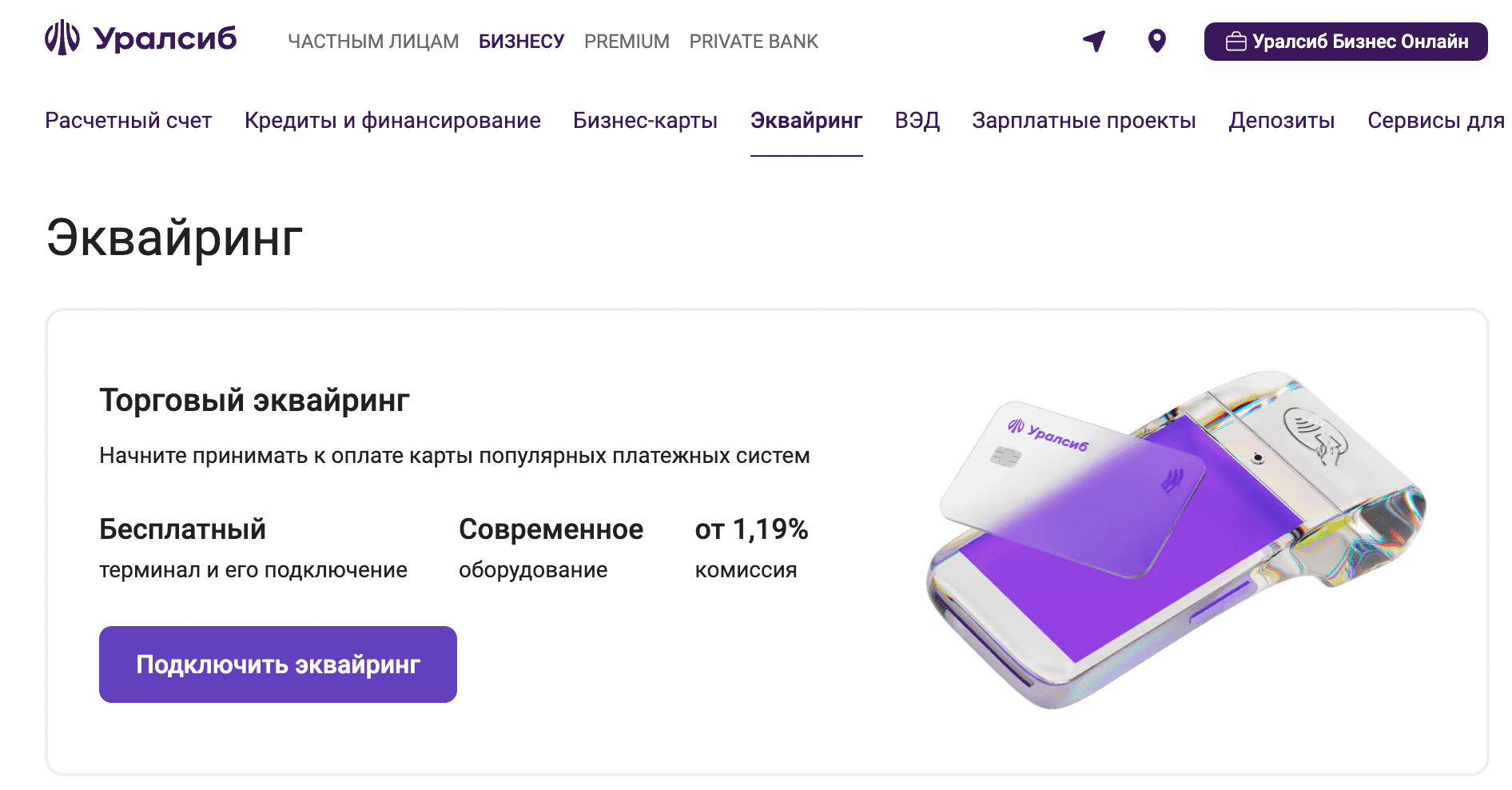Click the payment terminal image

click(1175, 541)
